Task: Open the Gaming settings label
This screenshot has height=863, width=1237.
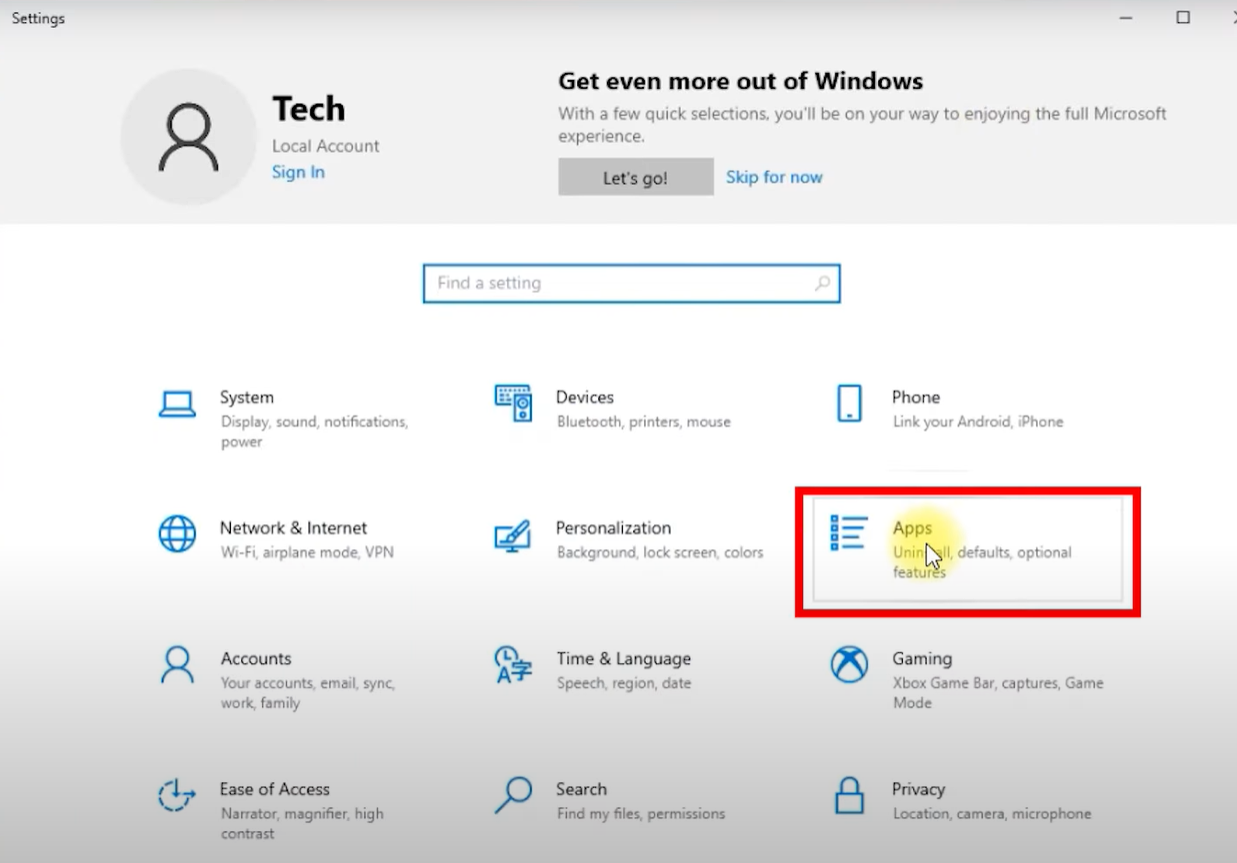Action: point(921,659)
